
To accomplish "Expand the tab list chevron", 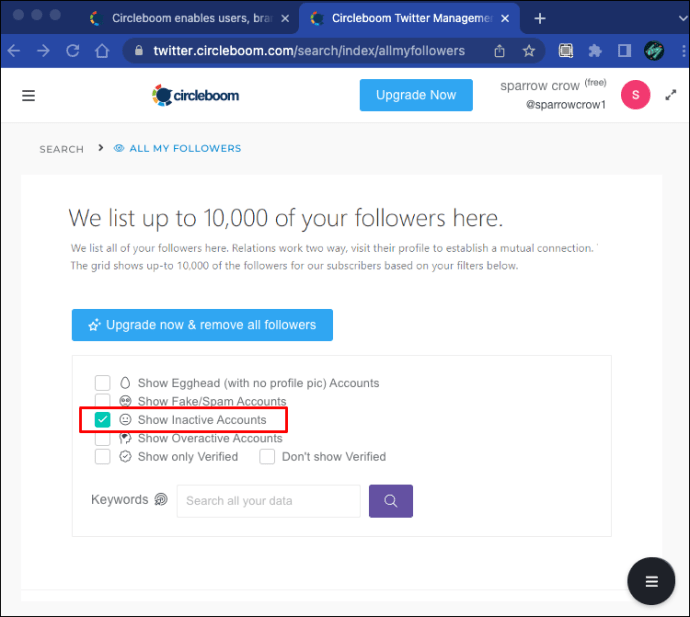I will point(683,18).
